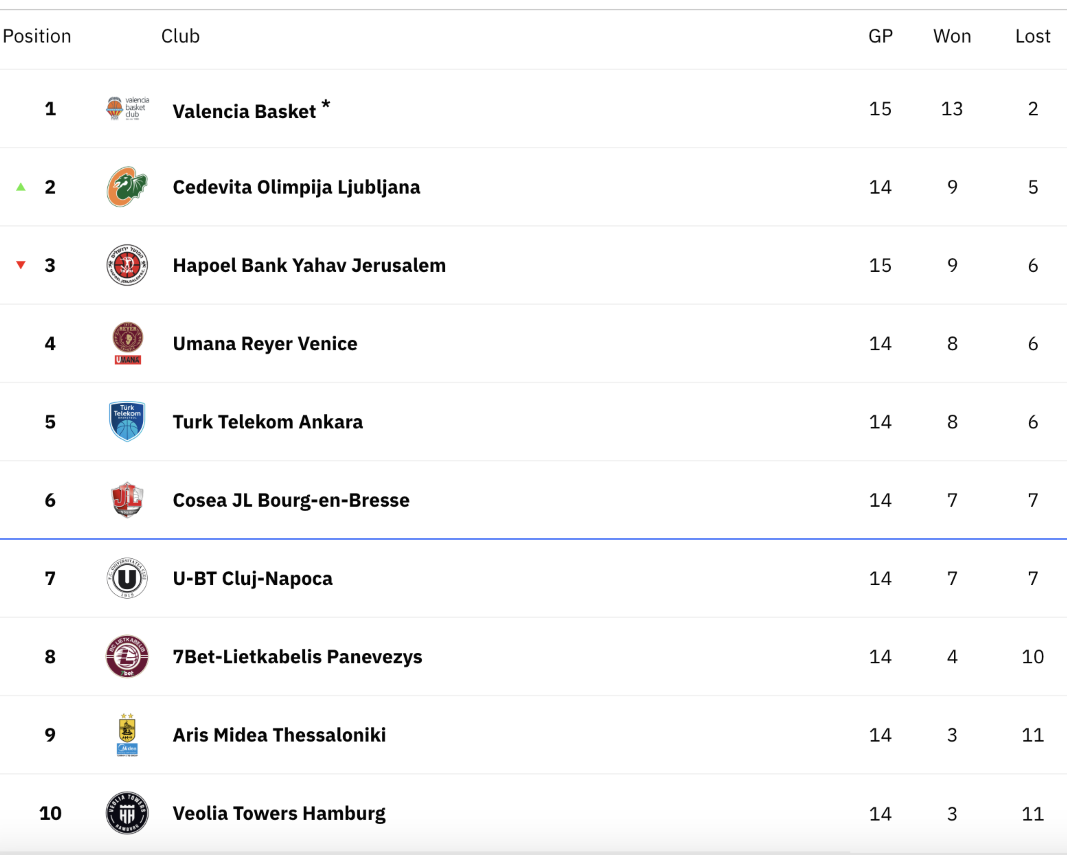Click the JL Bourg-en-Bresse red logo
Viewport: 1067px width, 855px height.
tap(127, 500)
